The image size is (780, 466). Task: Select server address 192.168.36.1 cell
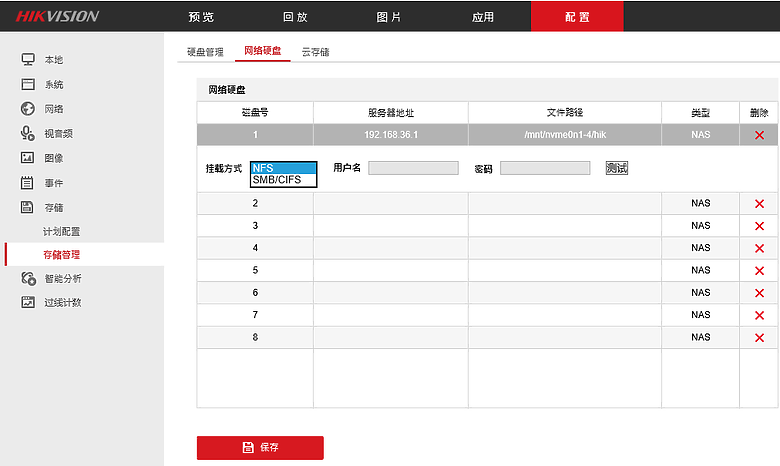coord(391,135)
